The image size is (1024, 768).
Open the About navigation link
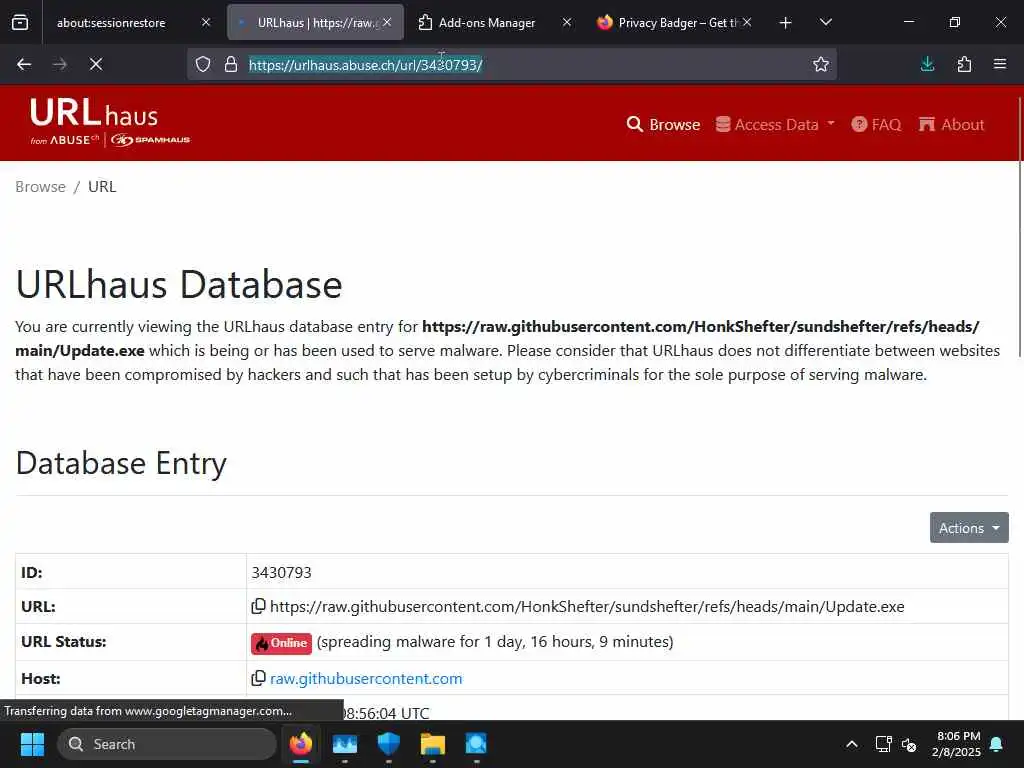click(952, 124)
